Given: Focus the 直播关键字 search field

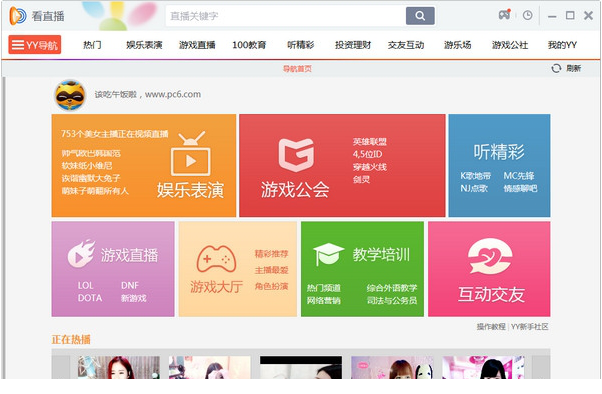Looking at the screenshot, I should [285, 16].
